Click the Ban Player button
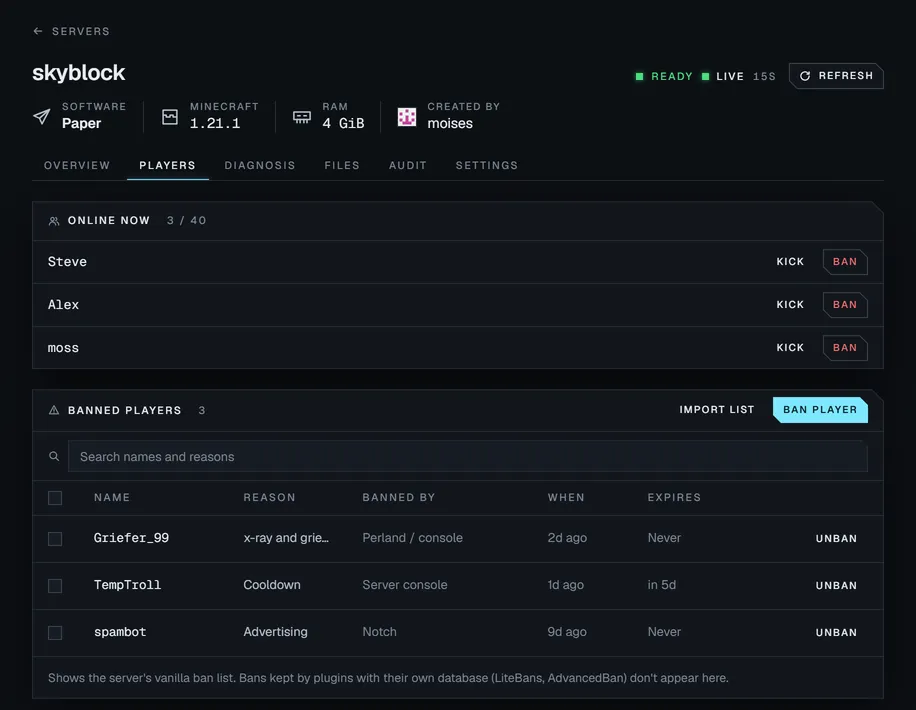This screenshot has height=710, width=916. (x=820, y=410)
